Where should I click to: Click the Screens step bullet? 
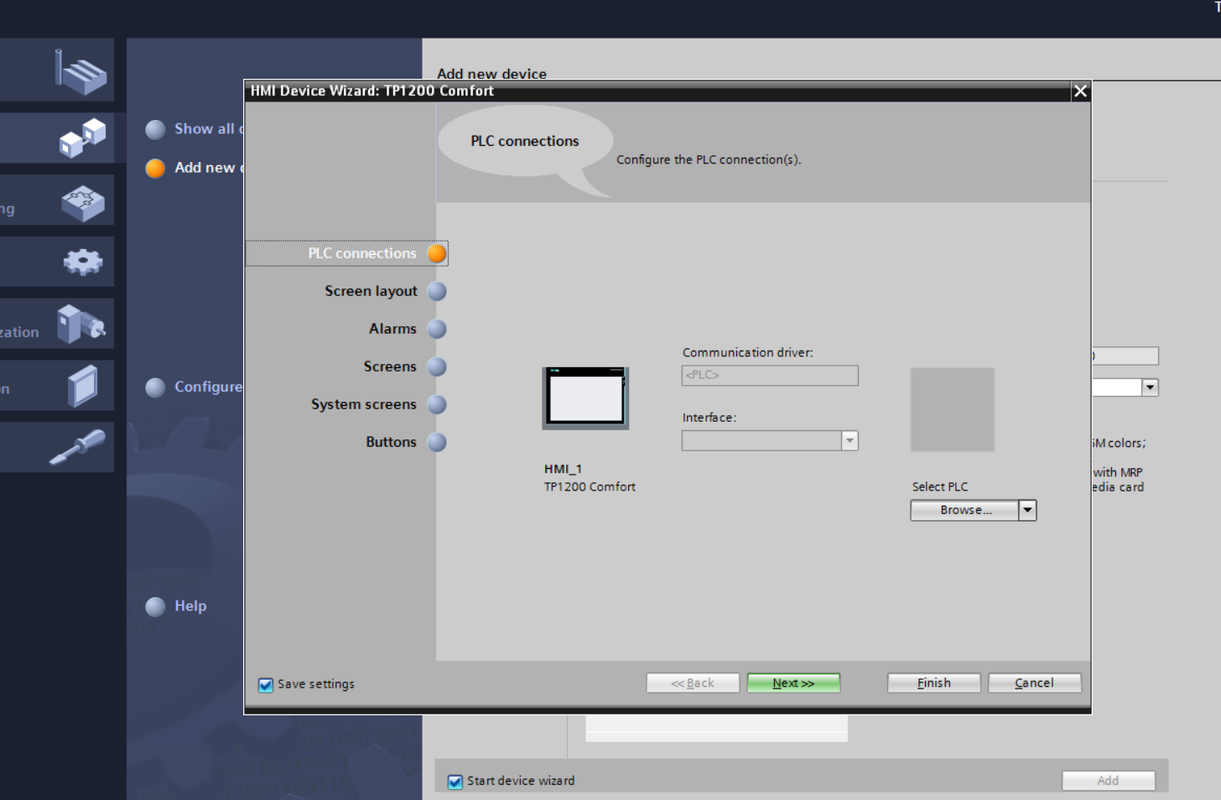point(437,367)
